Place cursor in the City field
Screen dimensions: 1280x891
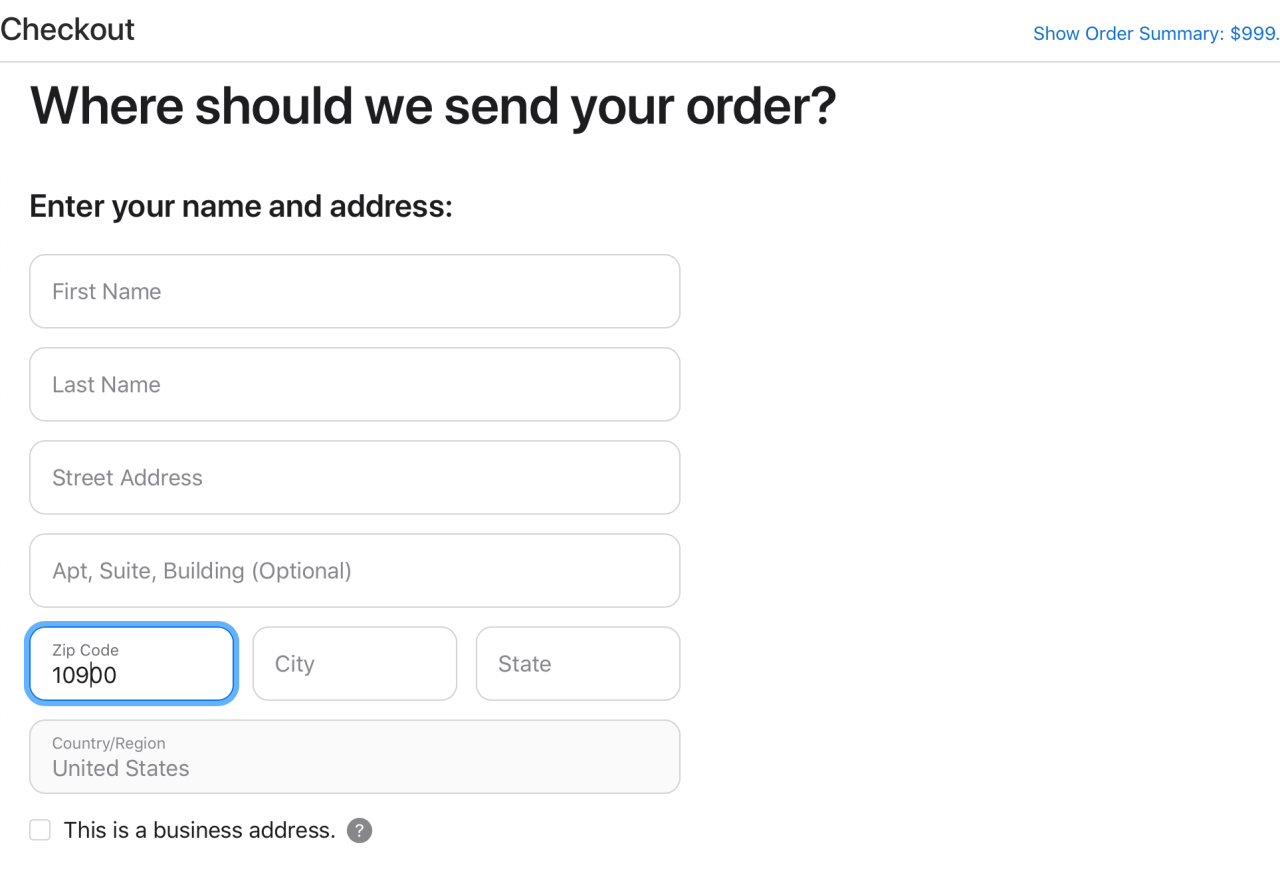(x=355, y=664)
